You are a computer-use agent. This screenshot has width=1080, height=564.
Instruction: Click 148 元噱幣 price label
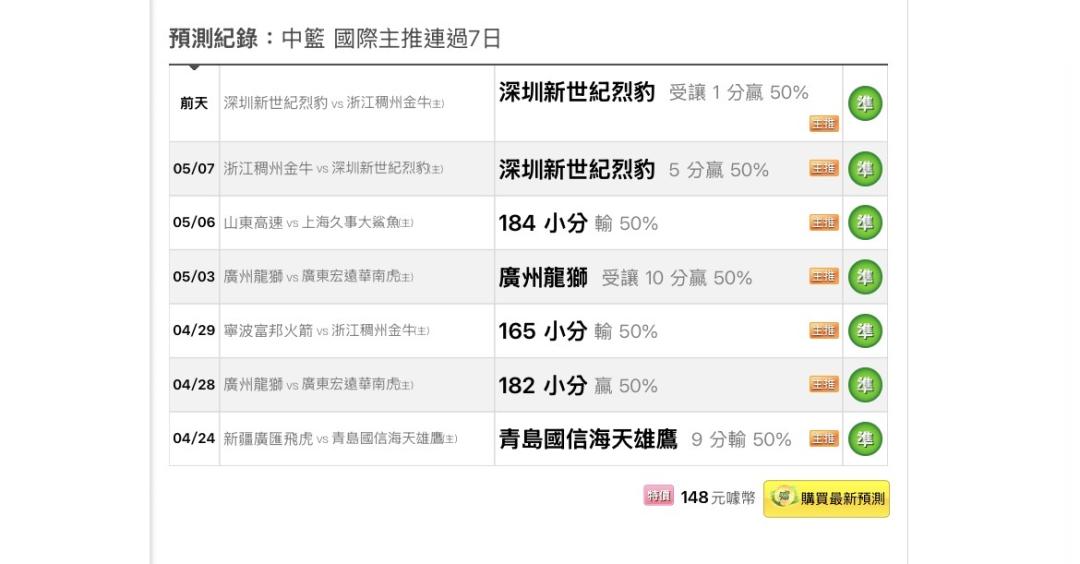(718, 497)
